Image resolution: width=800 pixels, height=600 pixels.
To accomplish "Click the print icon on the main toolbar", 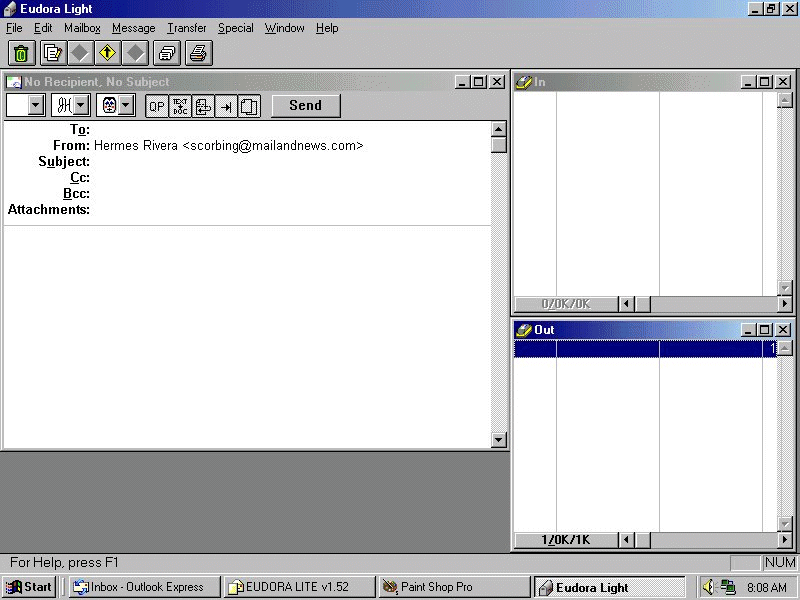I will click(x=198, y=52).
